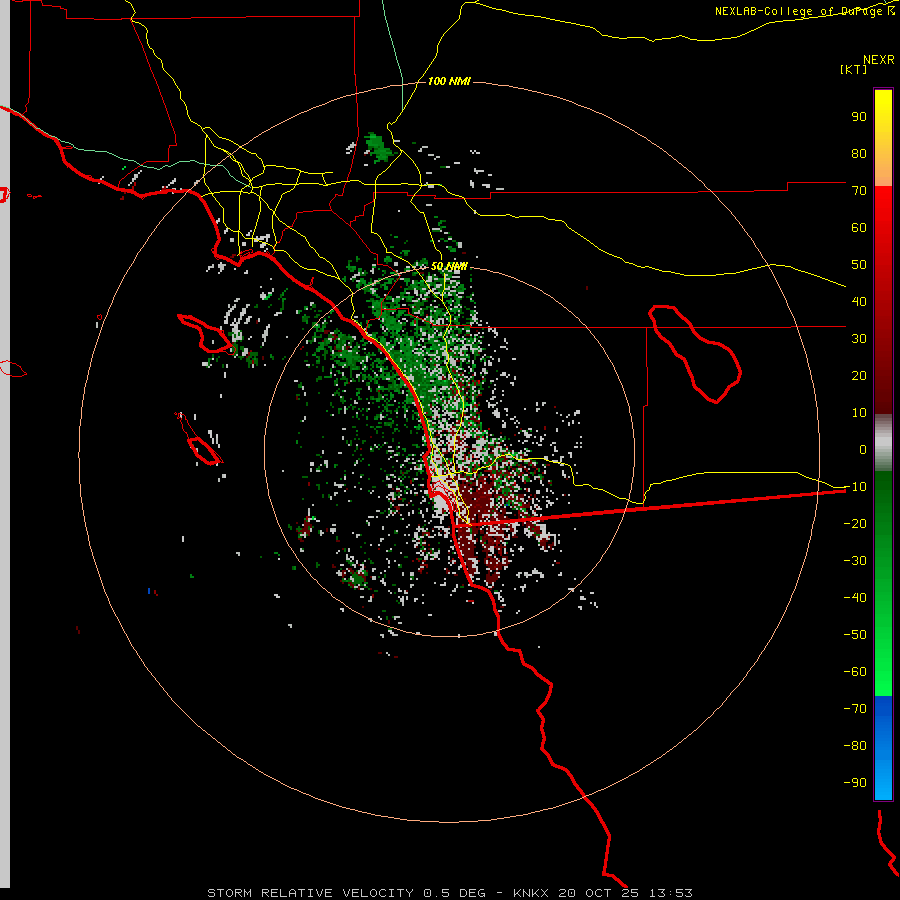Image resolution: width=900 pixels, height=900 pixels.
Task: Click the -50 value on the velocity scale
Action: pyautogui.click(x=855, y=634)
